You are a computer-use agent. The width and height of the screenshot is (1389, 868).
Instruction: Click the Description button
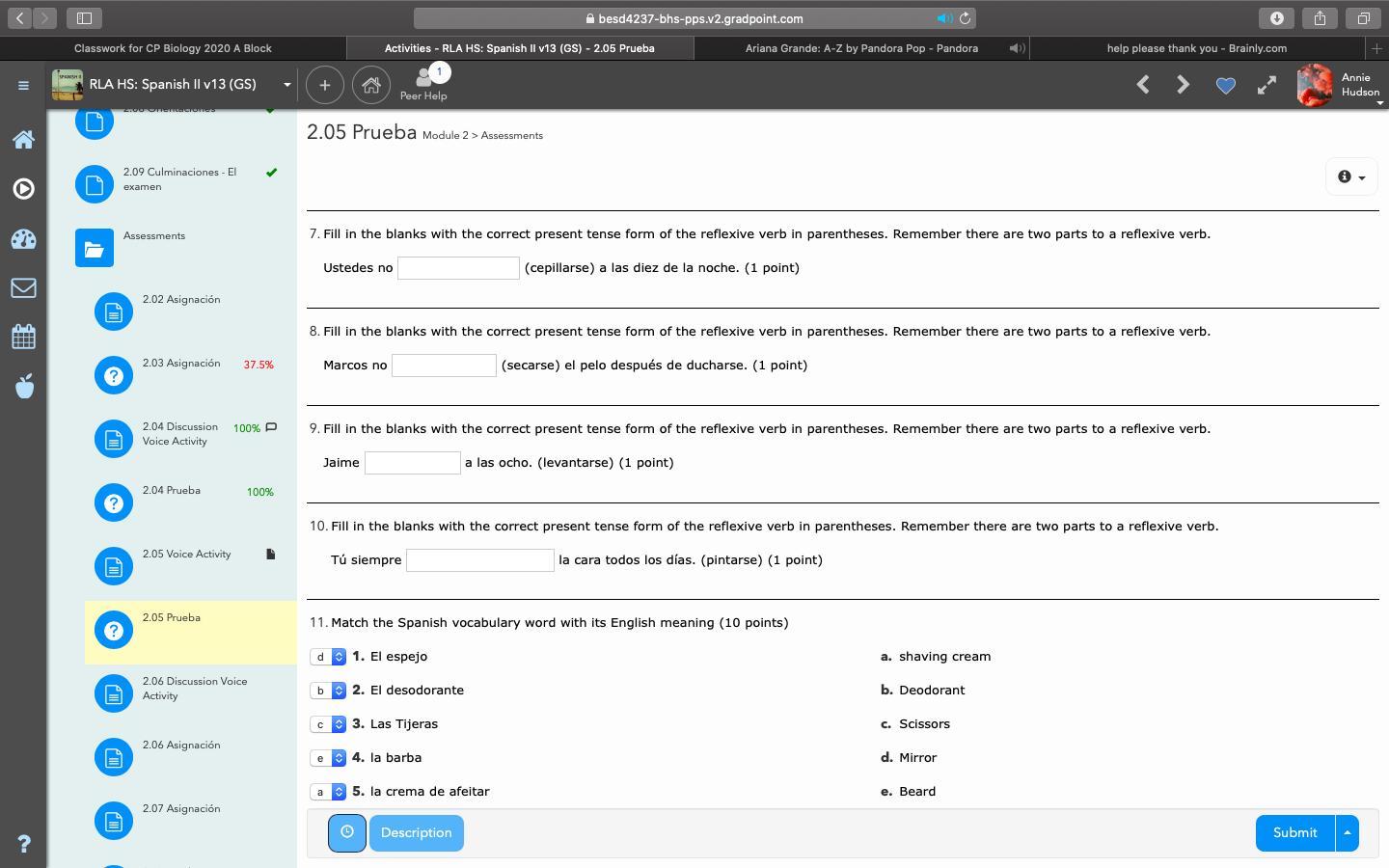point(416,833)
